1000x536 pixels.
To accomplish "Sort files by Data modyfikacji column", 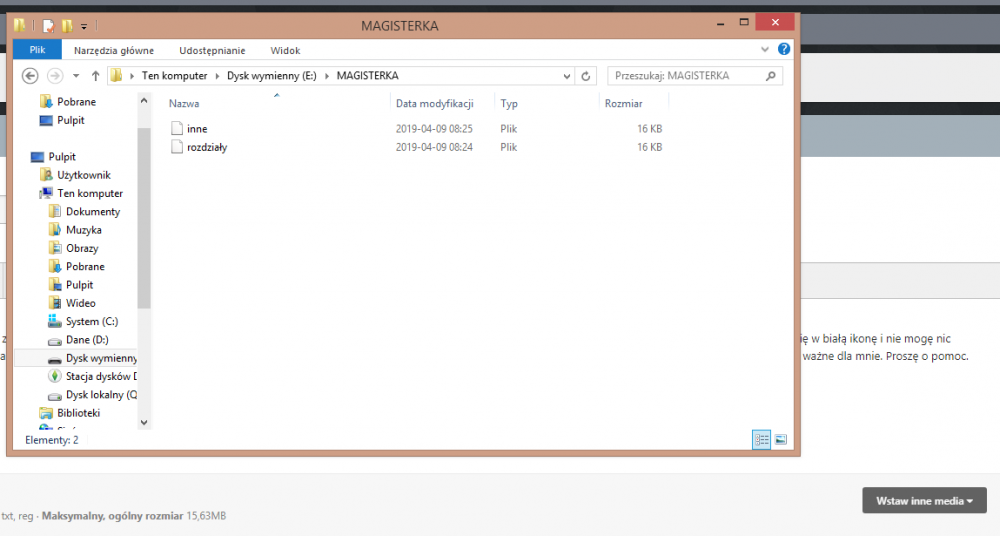I will pos(433,103).
